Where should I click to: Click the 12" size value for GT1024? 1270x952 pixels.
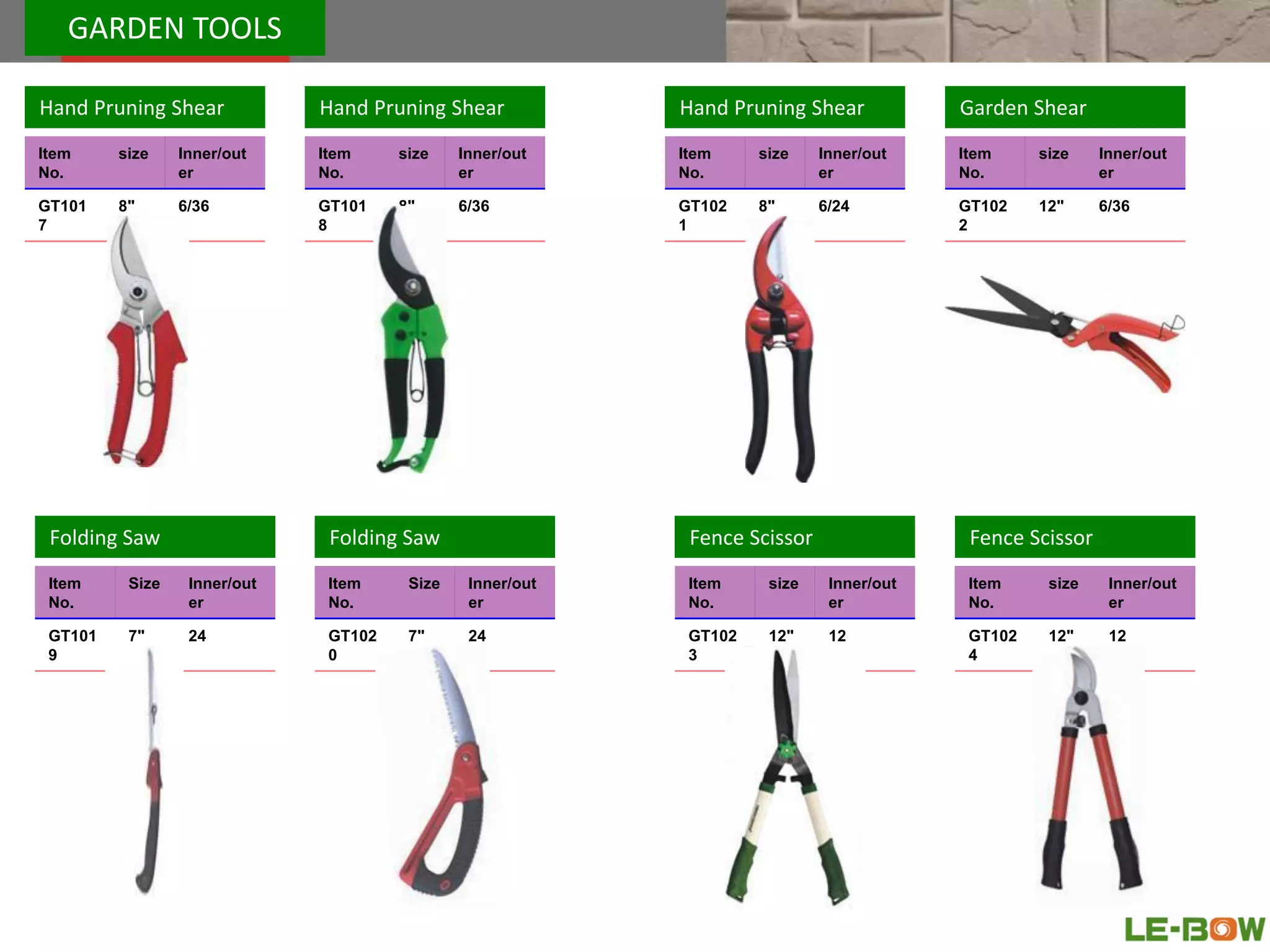(1061, 635)
